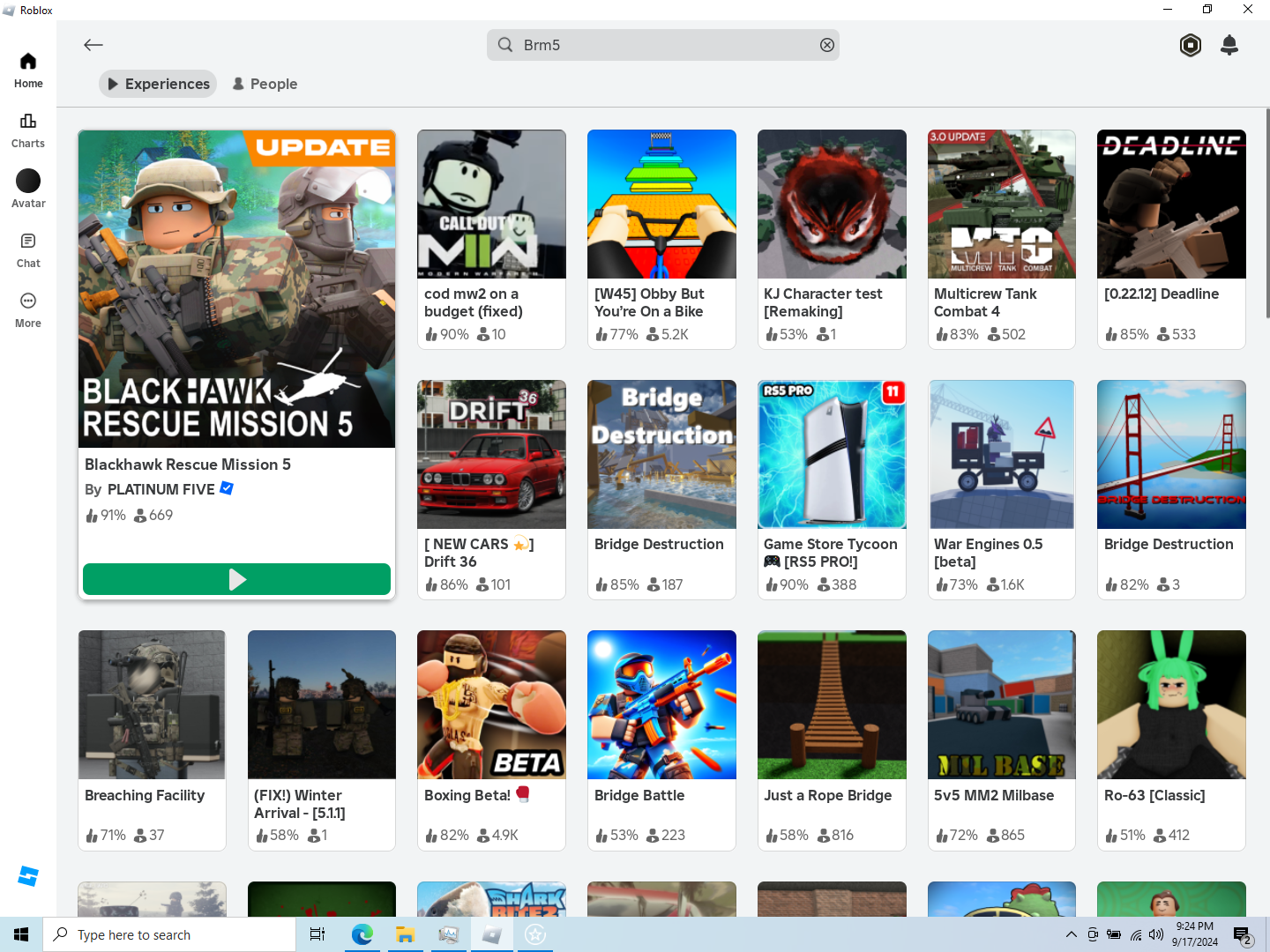The image size is (1270, 952).
Task: Open Ro-63 [Classic] game
Action: [x=1171, y=740]
